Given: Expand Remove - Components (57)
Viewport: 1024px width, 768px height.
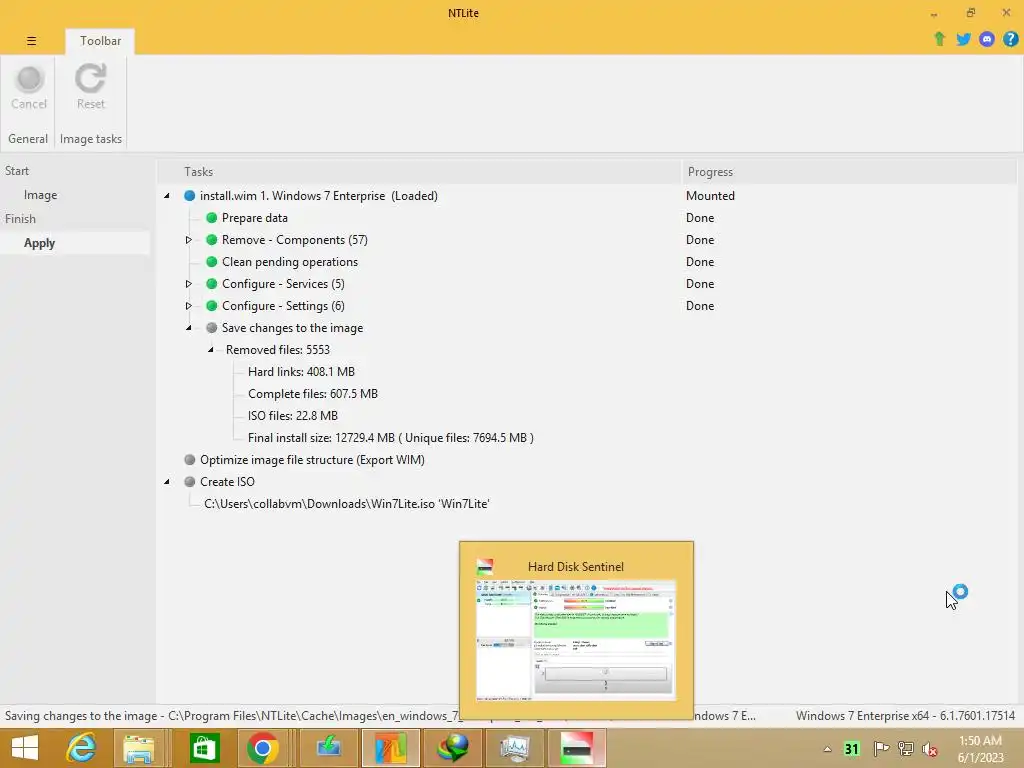Looking at the screenshot, I should tap(189, 240).
